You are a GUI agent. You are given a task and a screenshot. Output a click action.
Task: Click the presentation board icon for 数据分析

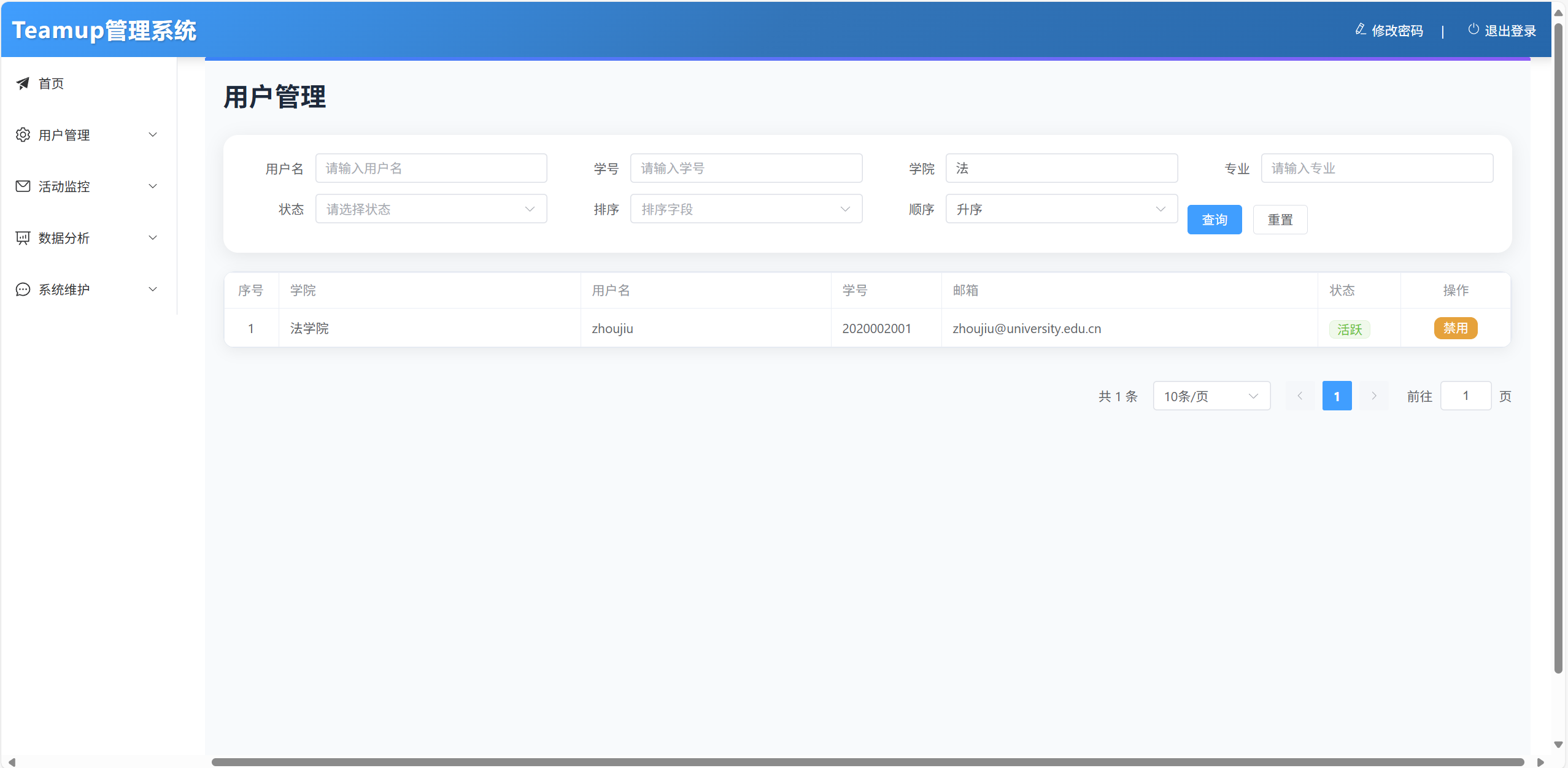23,238
